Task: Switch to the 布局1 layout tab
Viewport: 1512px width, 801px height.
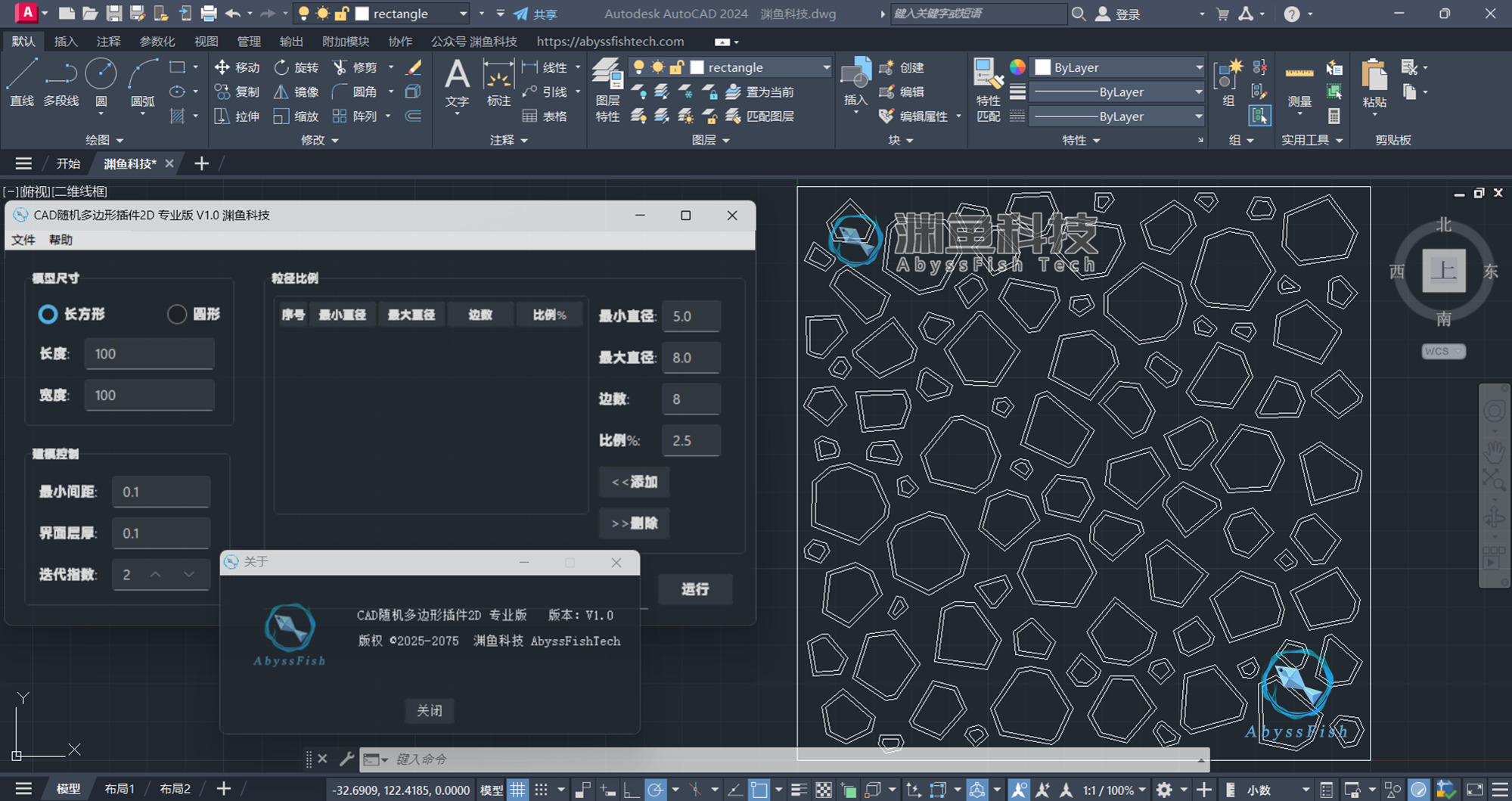Action: click(120, 789)
